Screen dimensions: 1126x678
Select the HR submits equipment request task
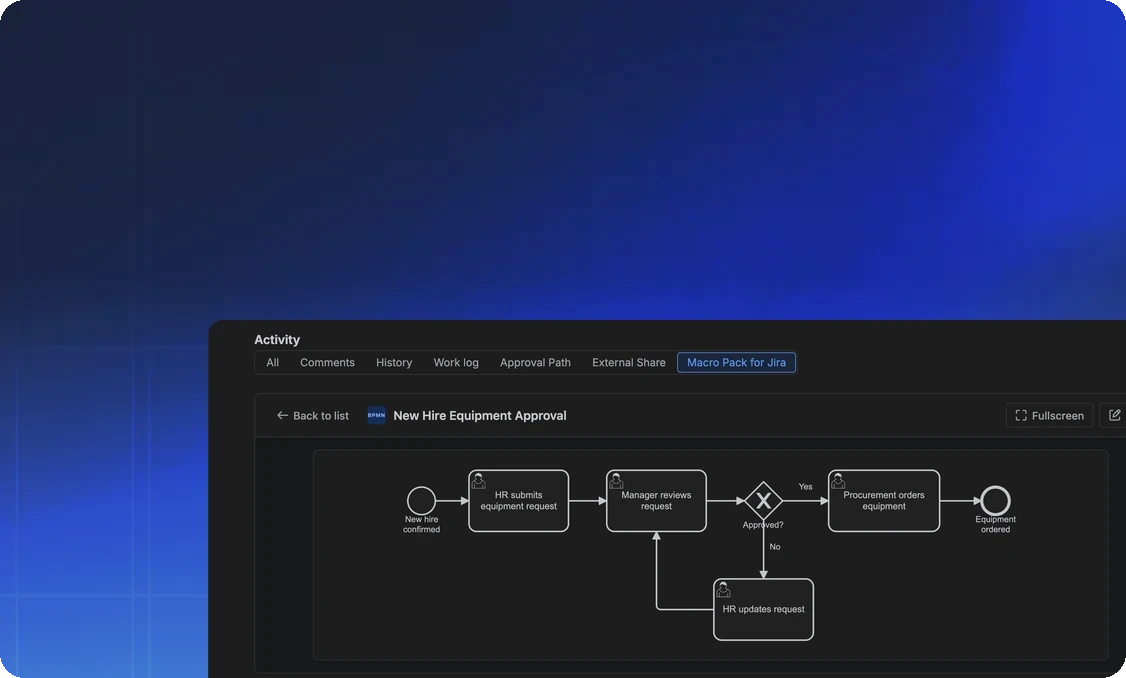518,501
